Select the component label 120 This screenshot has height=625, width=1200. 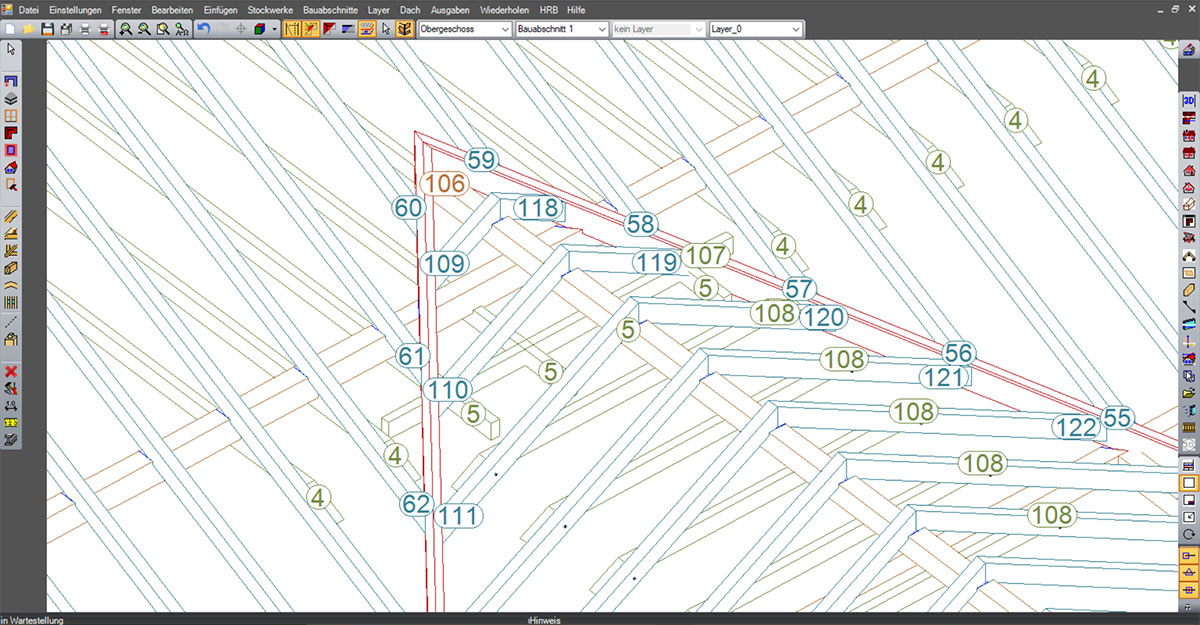[x=823, y=318]
